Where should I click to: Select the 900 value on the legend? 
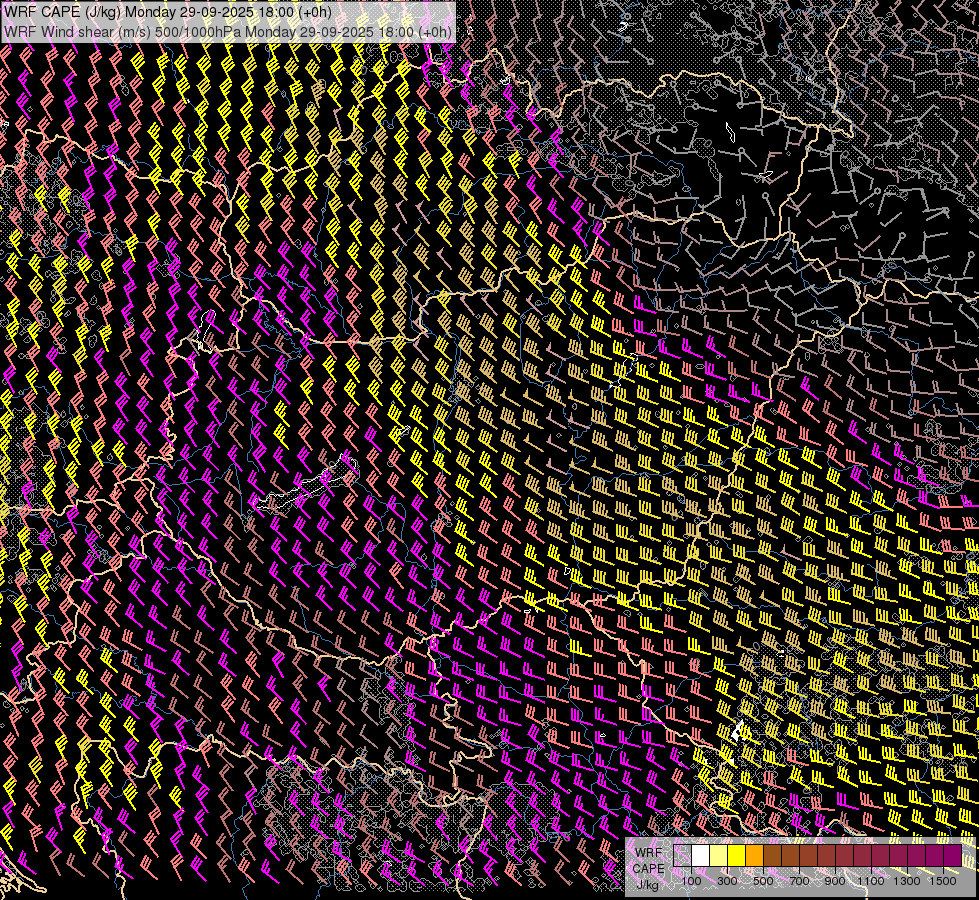[835, 881]
